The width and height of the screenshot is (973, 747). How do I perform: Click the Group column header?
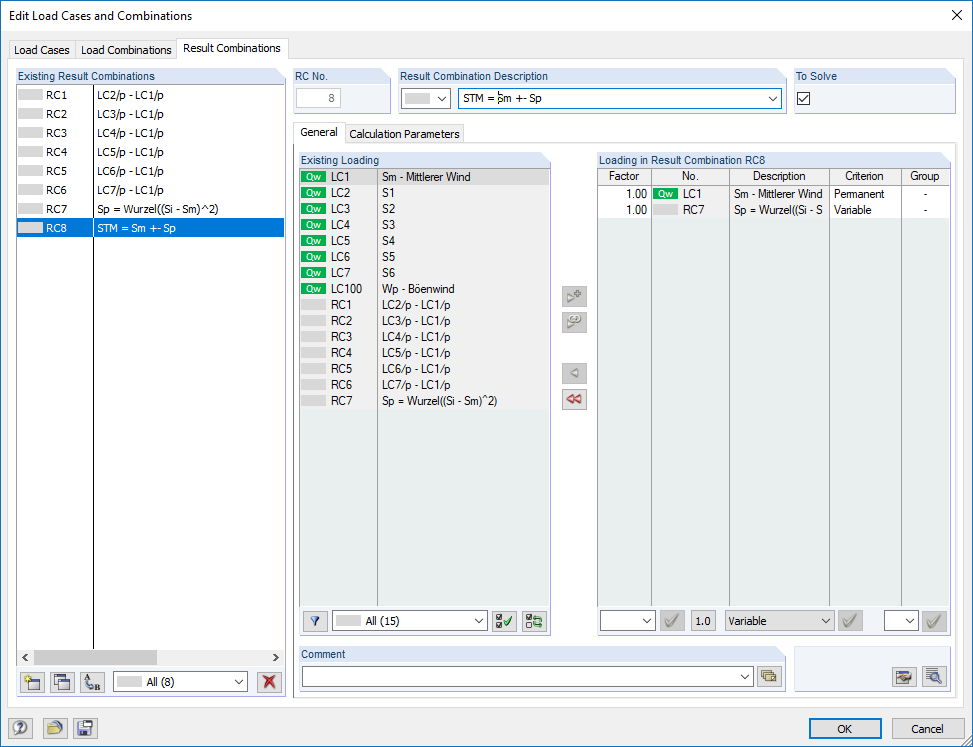925,176
